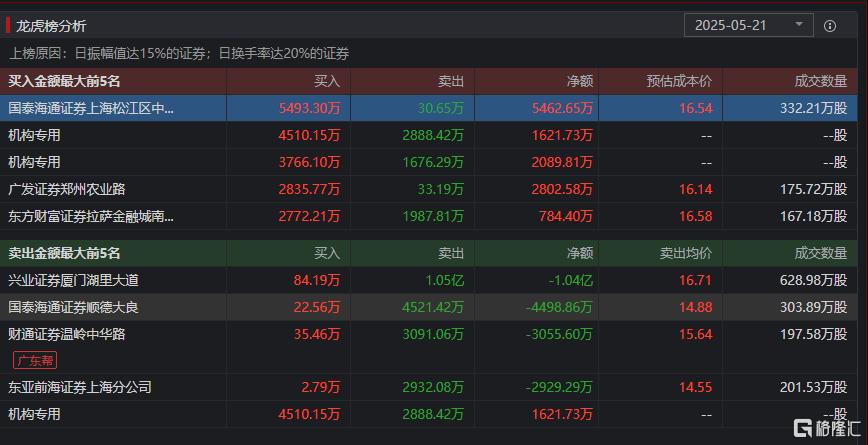868x445 pixels.
Task: Click the 303.89万股 volume cell
Action: coord(814,307)
